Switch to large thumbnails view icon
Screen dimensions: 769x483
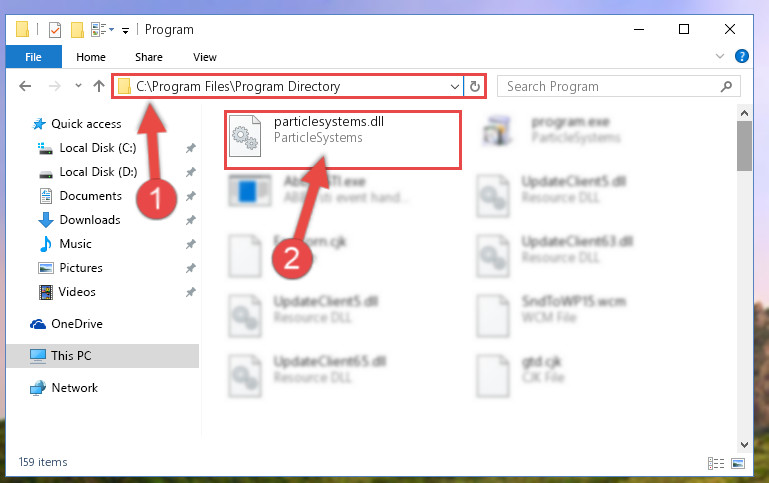[738, 462]
